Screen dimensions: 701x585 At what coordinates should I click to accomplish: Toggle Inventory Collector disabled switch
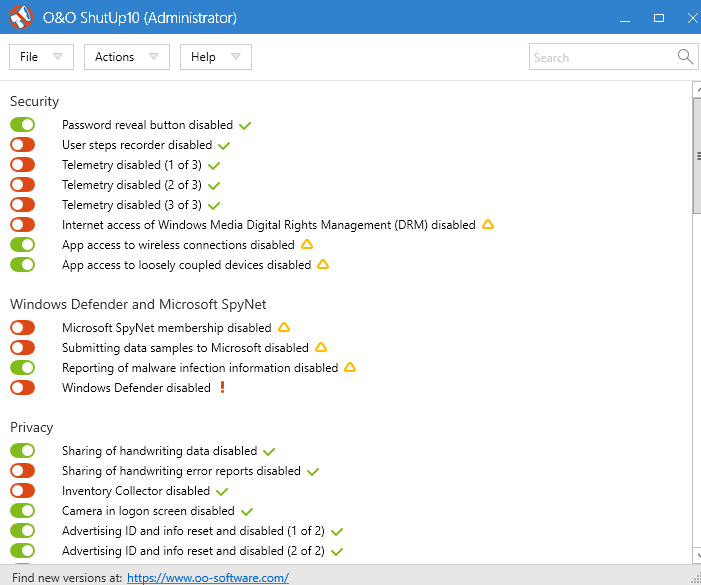[22, 490]
